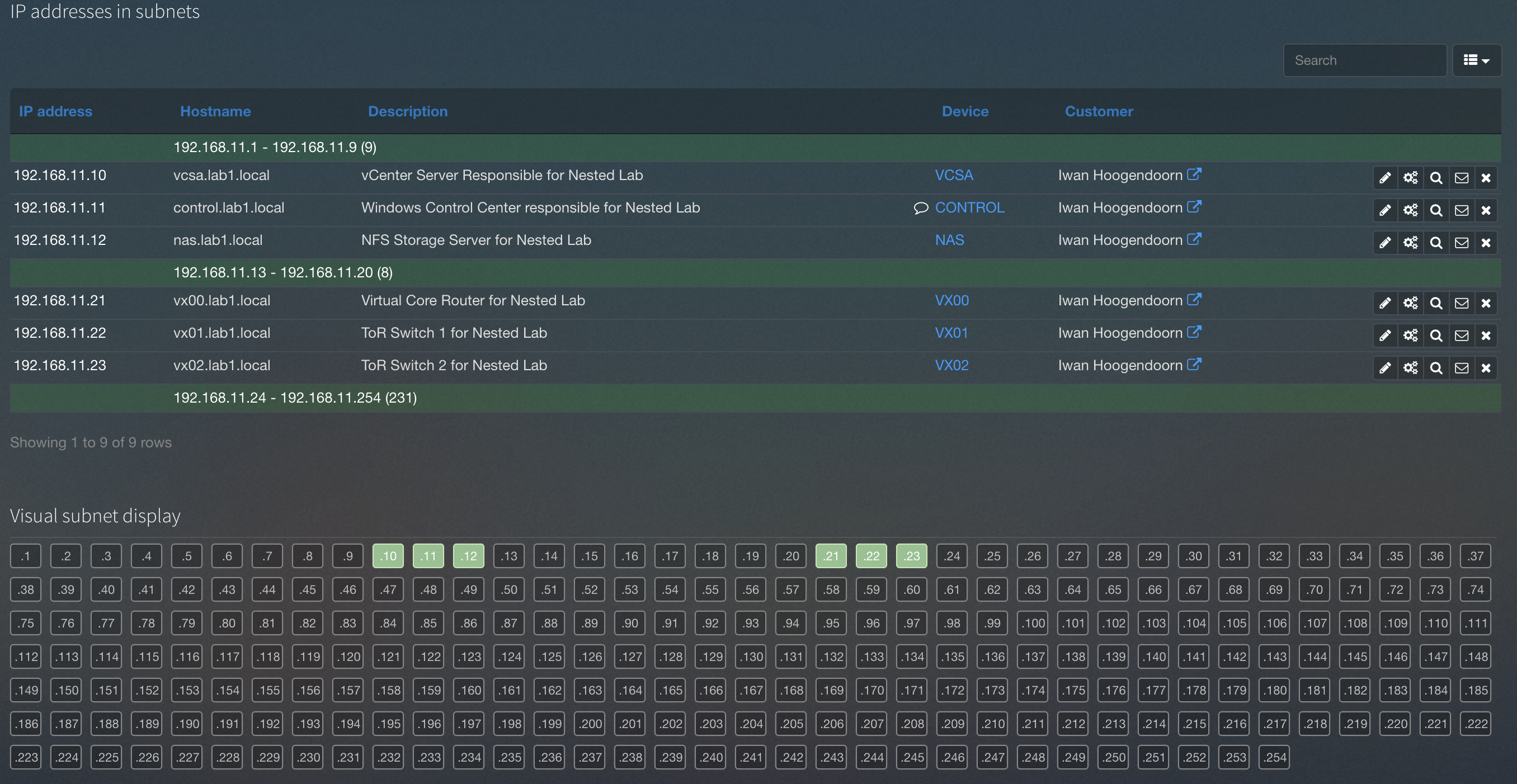
Task: Open the NAS device link
Action: coord(949,240)
